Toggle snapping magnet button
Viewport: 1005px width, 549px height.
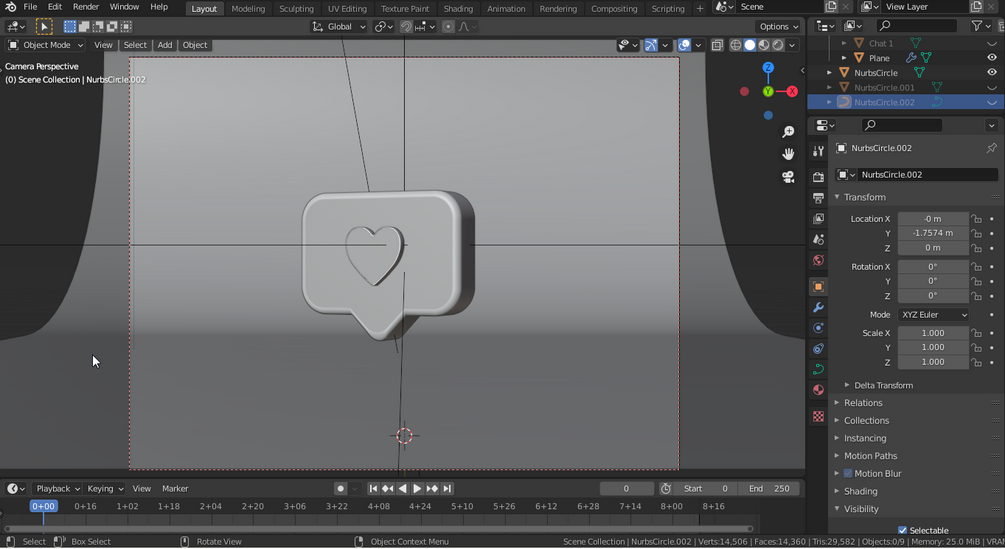(406, 27)
